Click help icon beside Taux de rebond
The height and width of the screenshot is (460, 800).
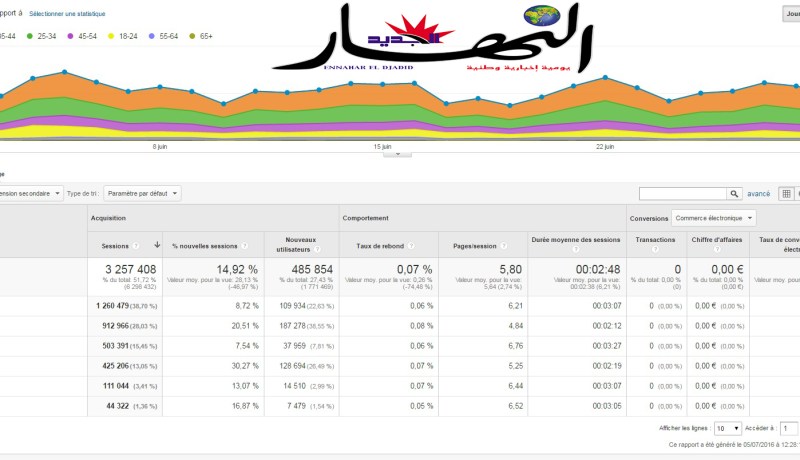tap(411, 246)
